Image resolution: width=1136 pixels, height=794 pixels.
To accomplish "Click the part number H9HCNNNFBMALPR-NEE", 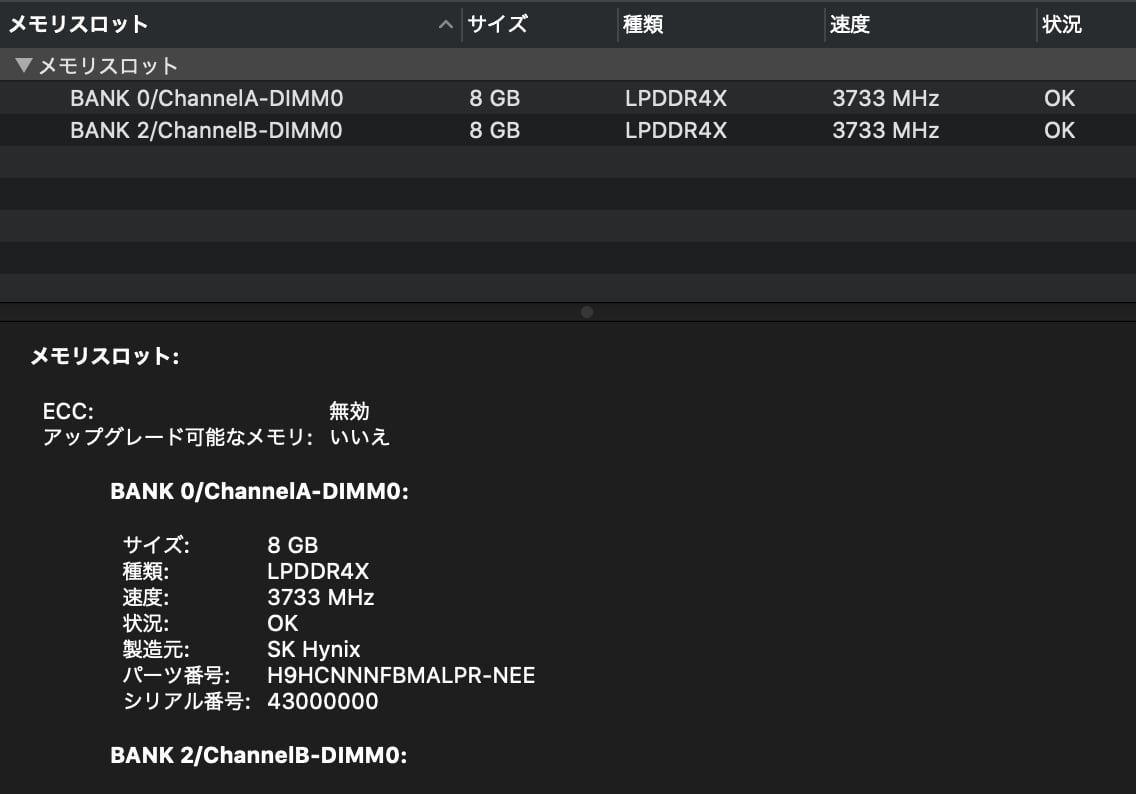I will pos(401,675).
